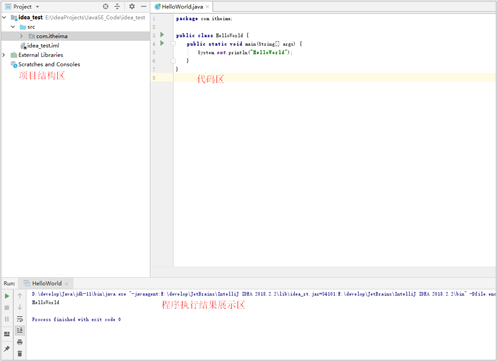497x361 pixels.
Task: Click the Pause output icon
Action: click(x=7, y=319)
